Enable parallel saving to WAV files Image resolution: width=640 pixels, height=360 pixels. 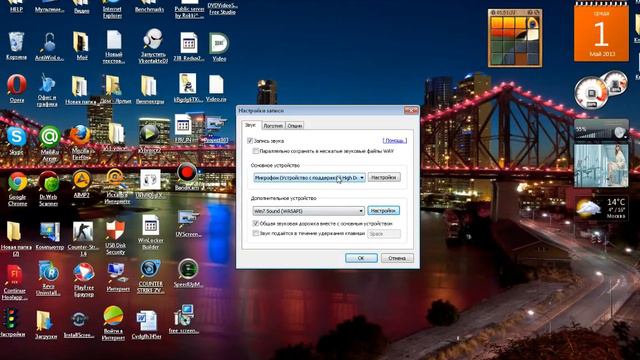(x=256, y=151)
